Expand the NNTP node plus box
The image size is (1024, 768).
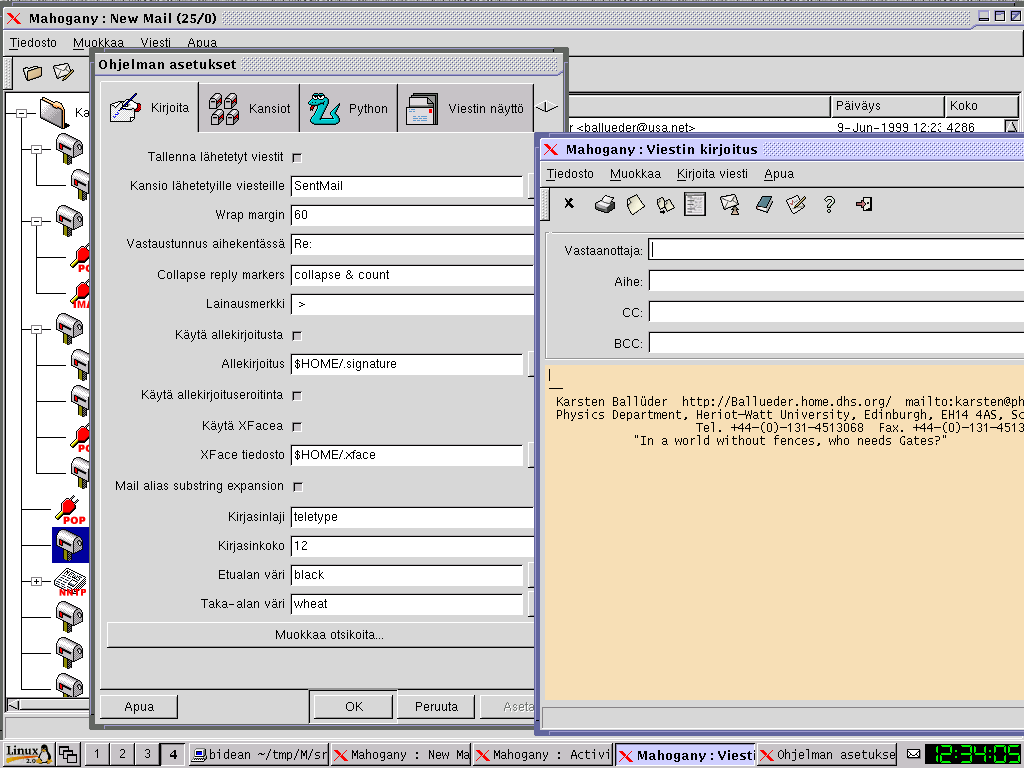point(37,581)
